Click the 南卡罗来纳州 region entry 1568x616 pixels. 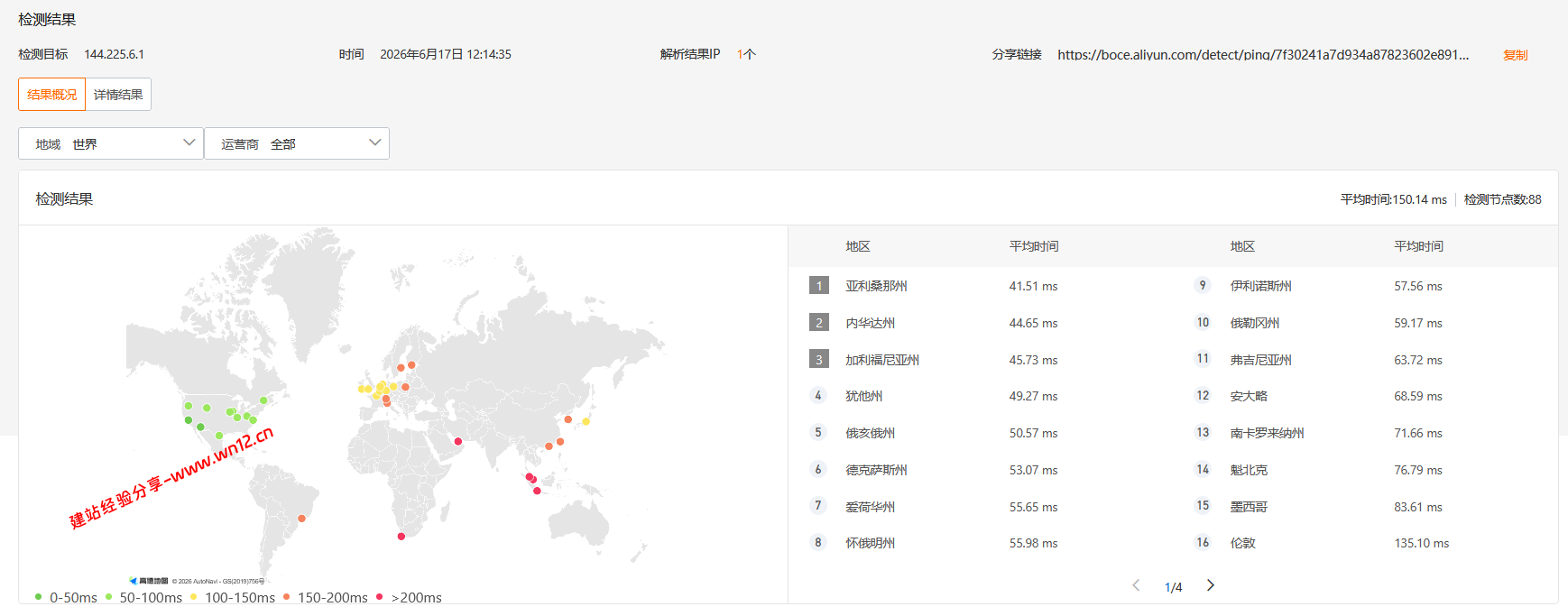1268,433
